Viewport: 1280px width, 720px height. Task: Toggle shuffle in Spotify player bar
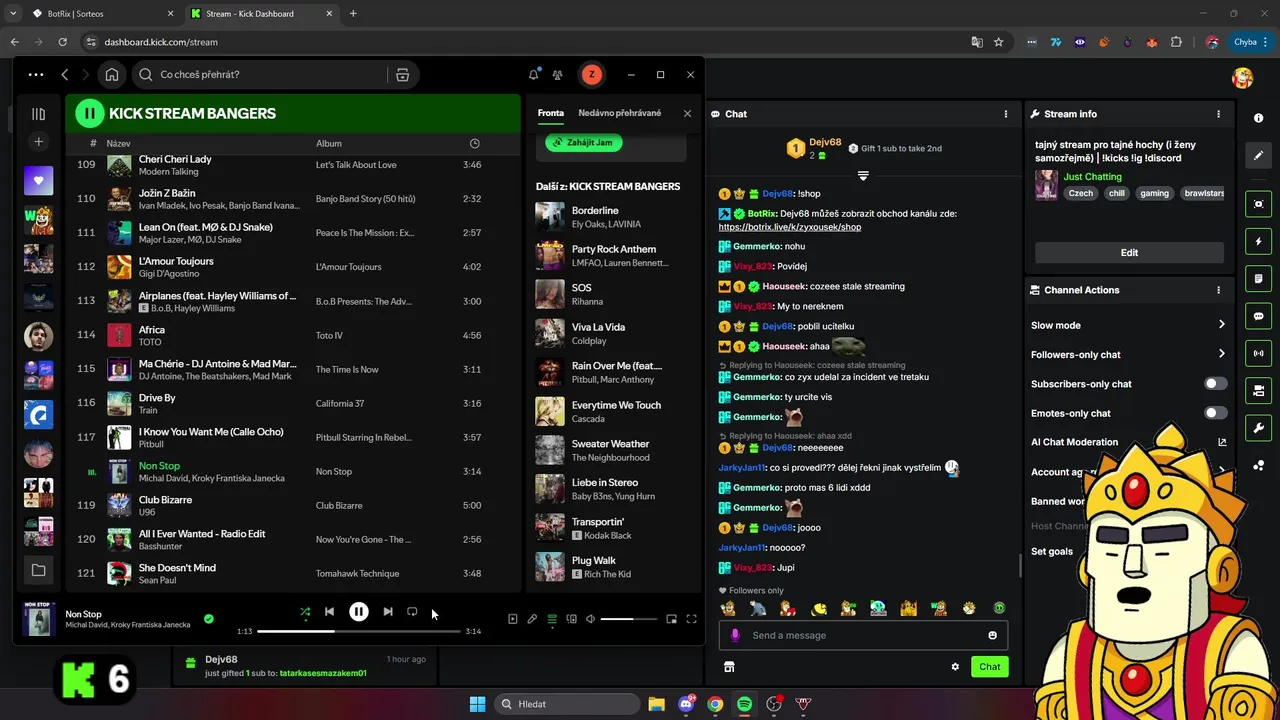[x=305, y=612]
